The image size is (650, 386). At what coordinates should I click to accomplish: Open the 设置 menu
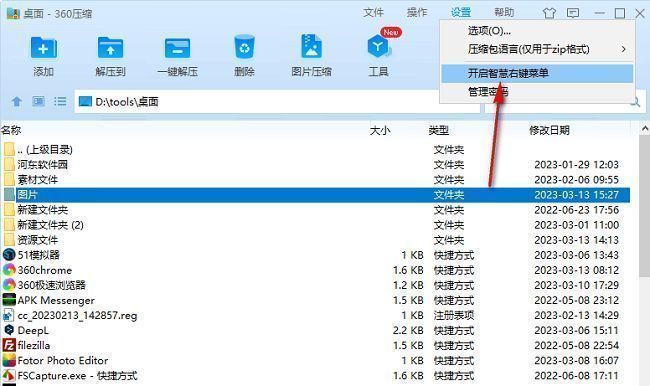(x=461, y=12)
